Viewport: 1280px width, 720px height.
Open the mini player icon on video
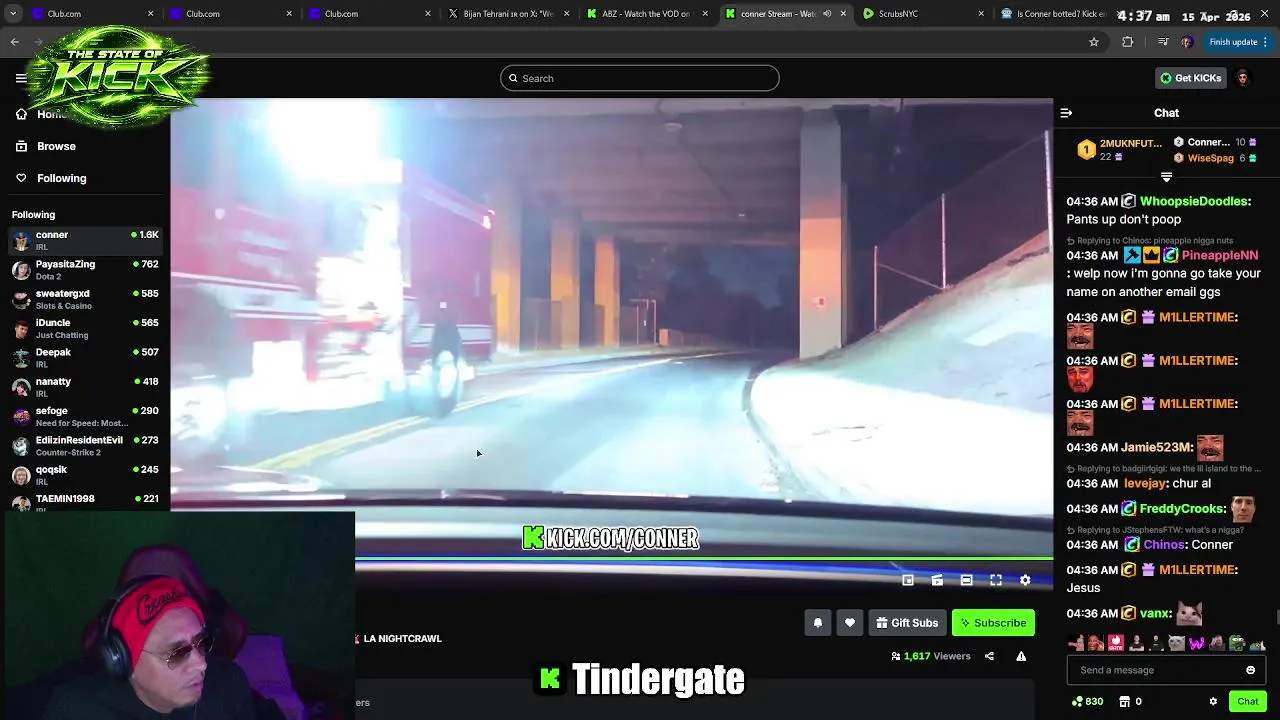click(908, 580)
